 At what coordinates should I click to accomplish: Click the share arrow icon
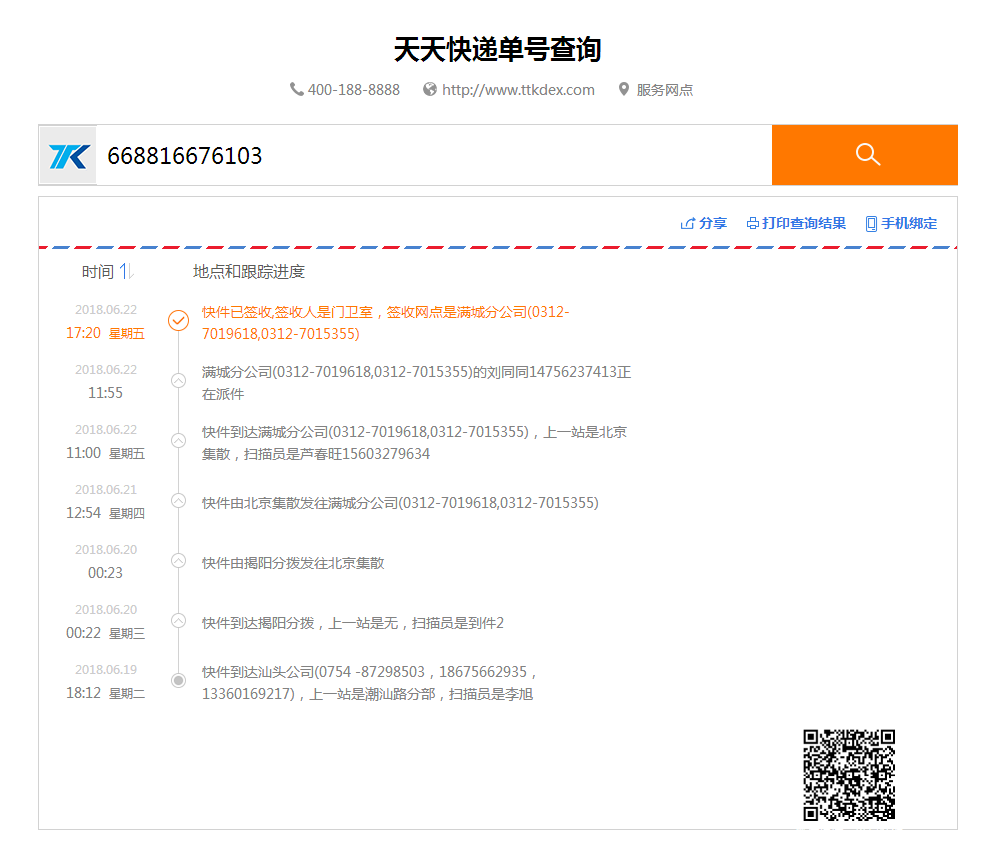(x=687, y=224)
